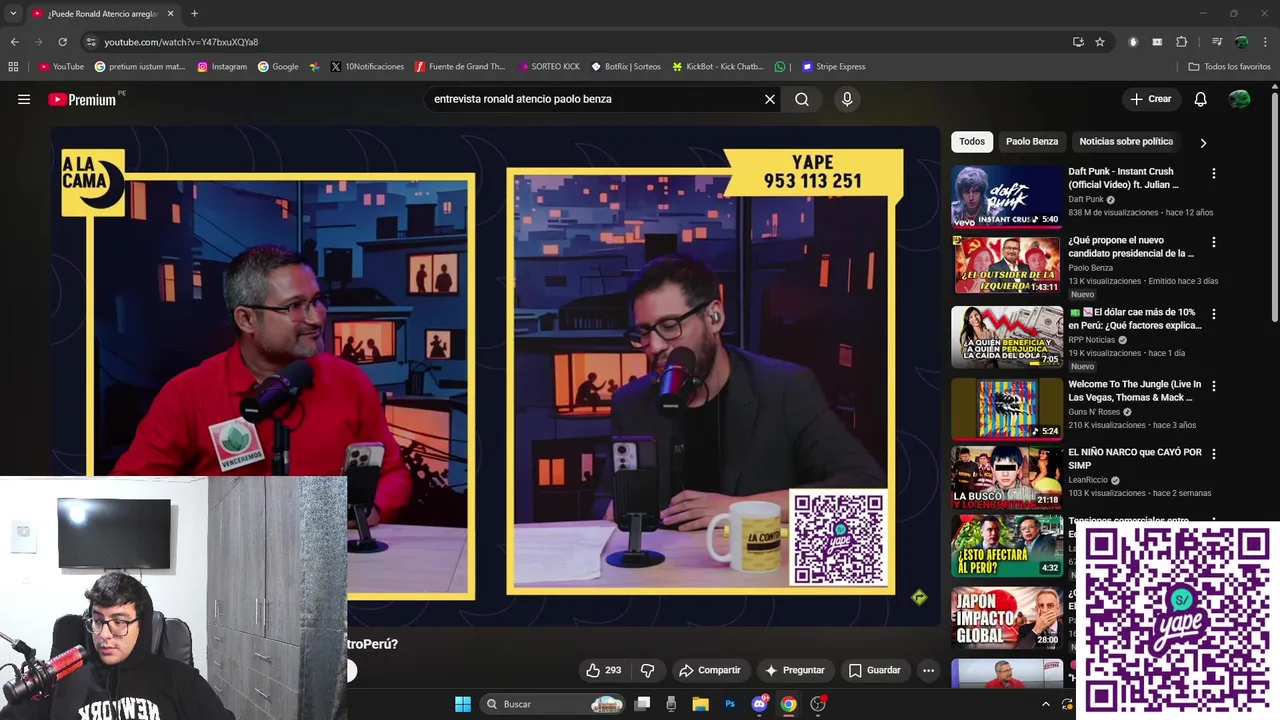
Task: Open more actions three-dot menu under video
Action: point(928,670)
